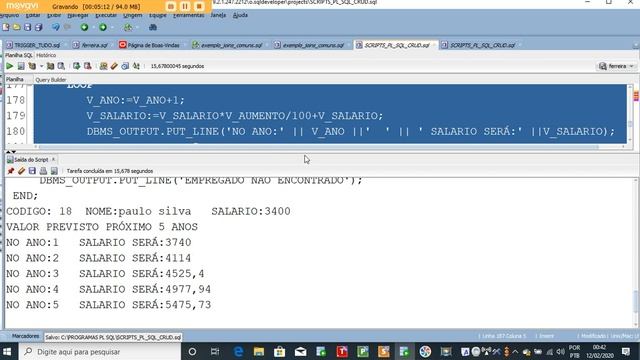The image size is (640, 360).
Task: Switch to the Histórico tab
Action: (46, 55)
